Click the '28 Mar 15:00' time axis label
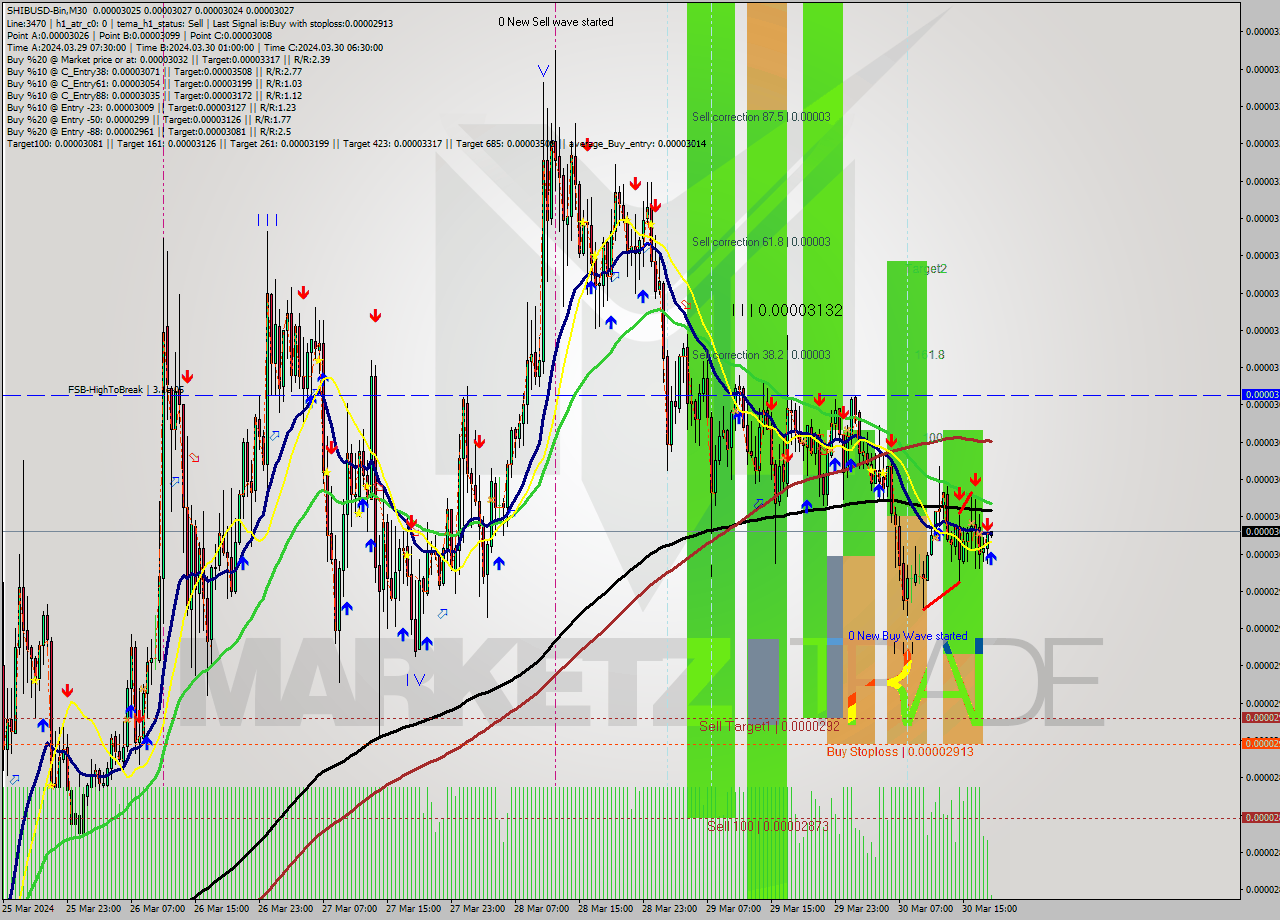1280x920 pixels. [607, 909]
